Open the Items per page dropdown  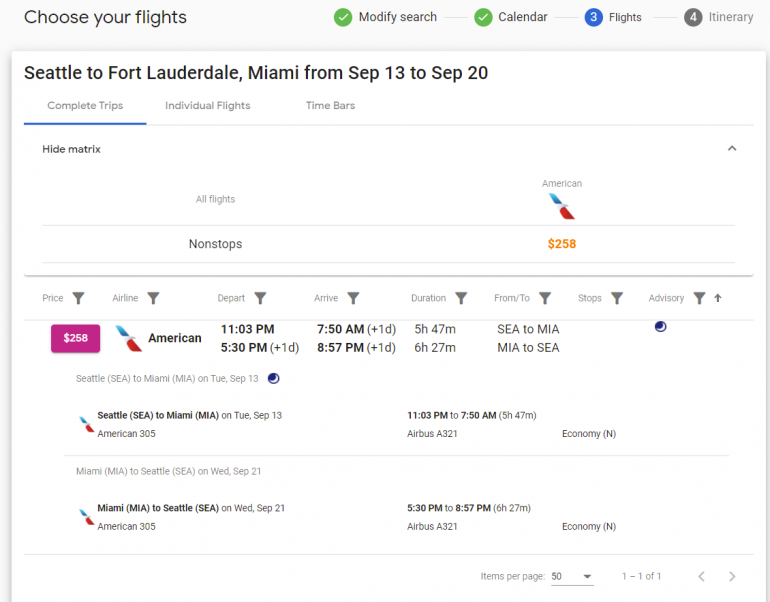pyautogui.click(x=571, y=576)
